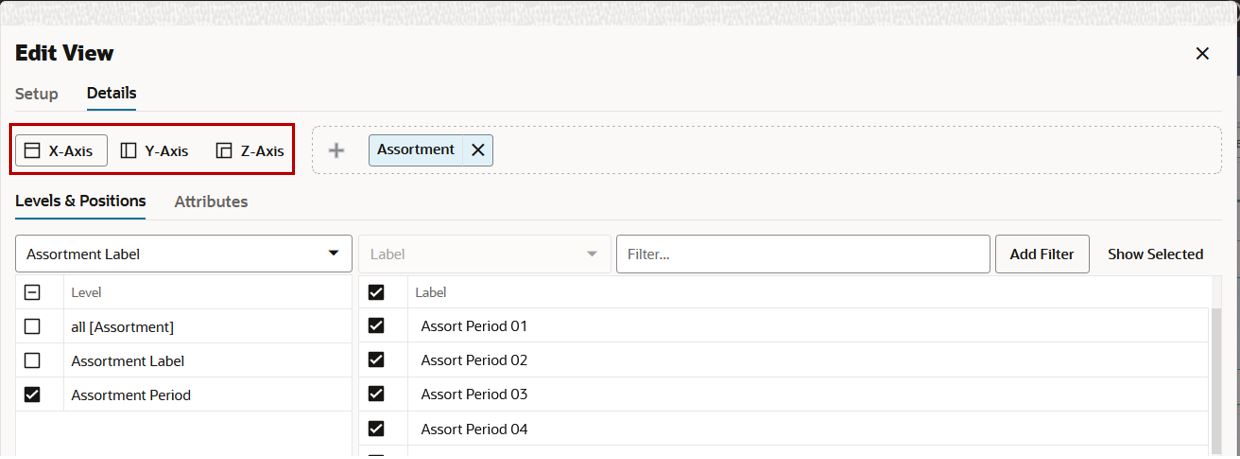This screenshot has width=1240, height=459.
Task: Click the Add Filter button
Action: tap(1042, 254)
